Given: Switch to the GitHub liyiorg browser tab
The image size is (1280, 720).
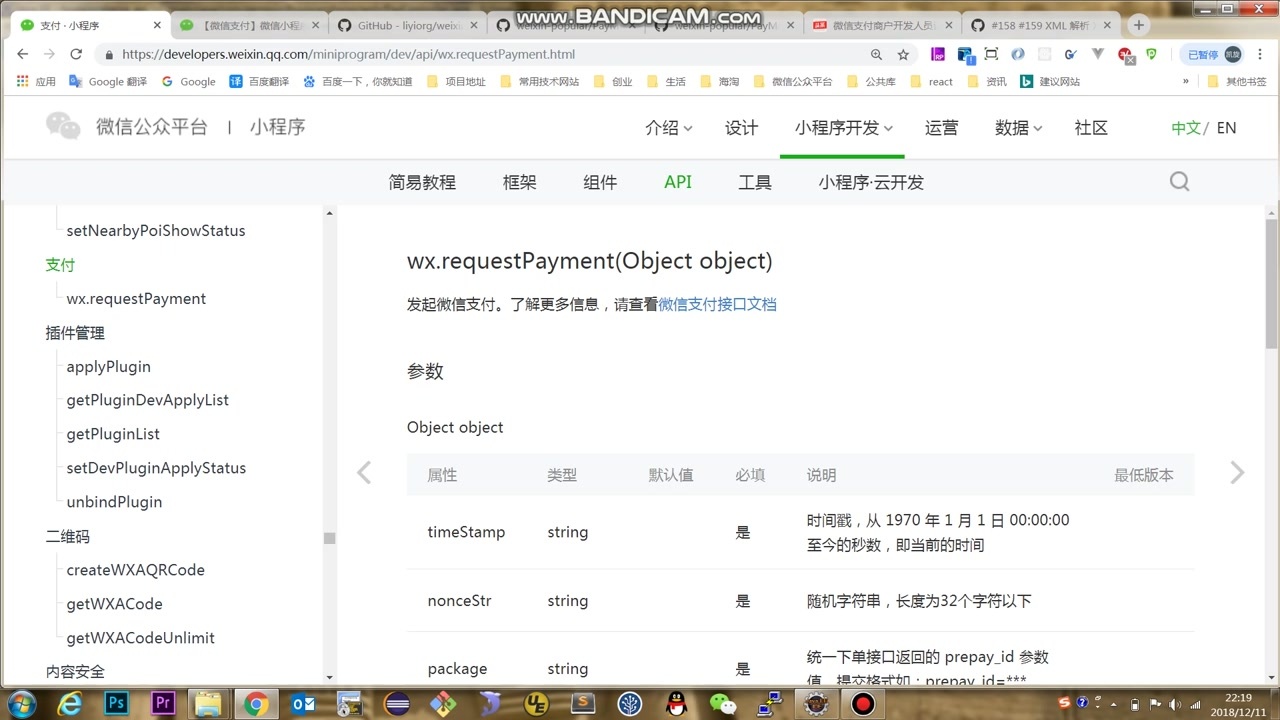Looking at the screenshot, I should tap(406, 25).
